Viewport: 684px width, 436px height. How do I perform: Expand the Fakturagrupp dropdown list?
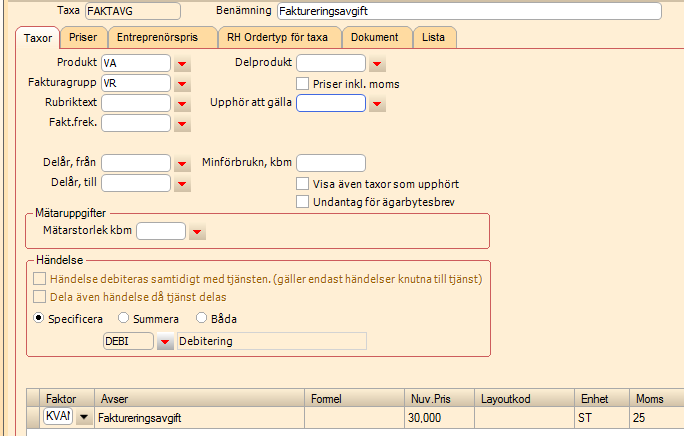point(182,84)
